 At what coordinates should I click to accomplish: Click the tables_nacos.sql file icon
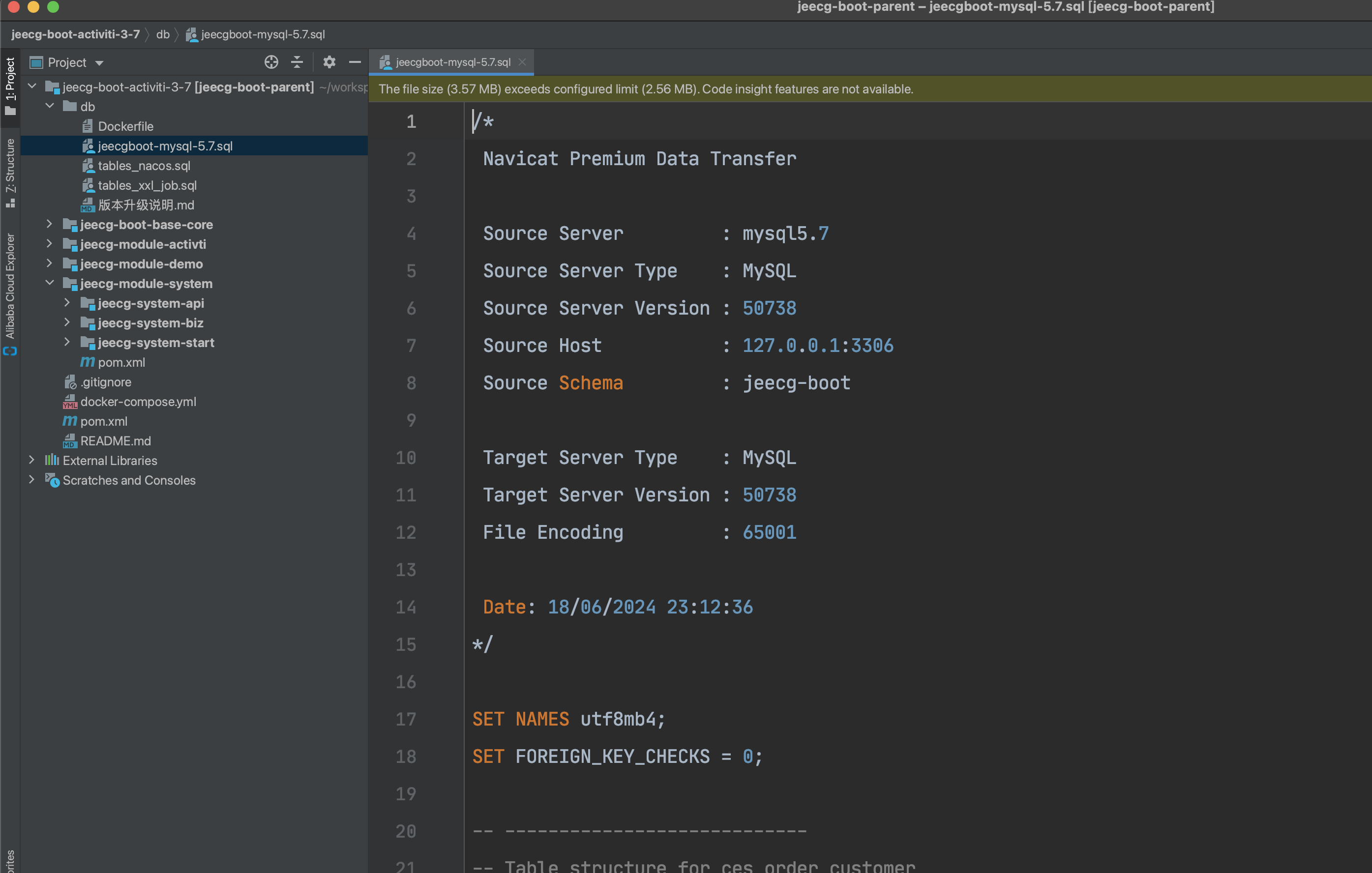pos(88,166)
